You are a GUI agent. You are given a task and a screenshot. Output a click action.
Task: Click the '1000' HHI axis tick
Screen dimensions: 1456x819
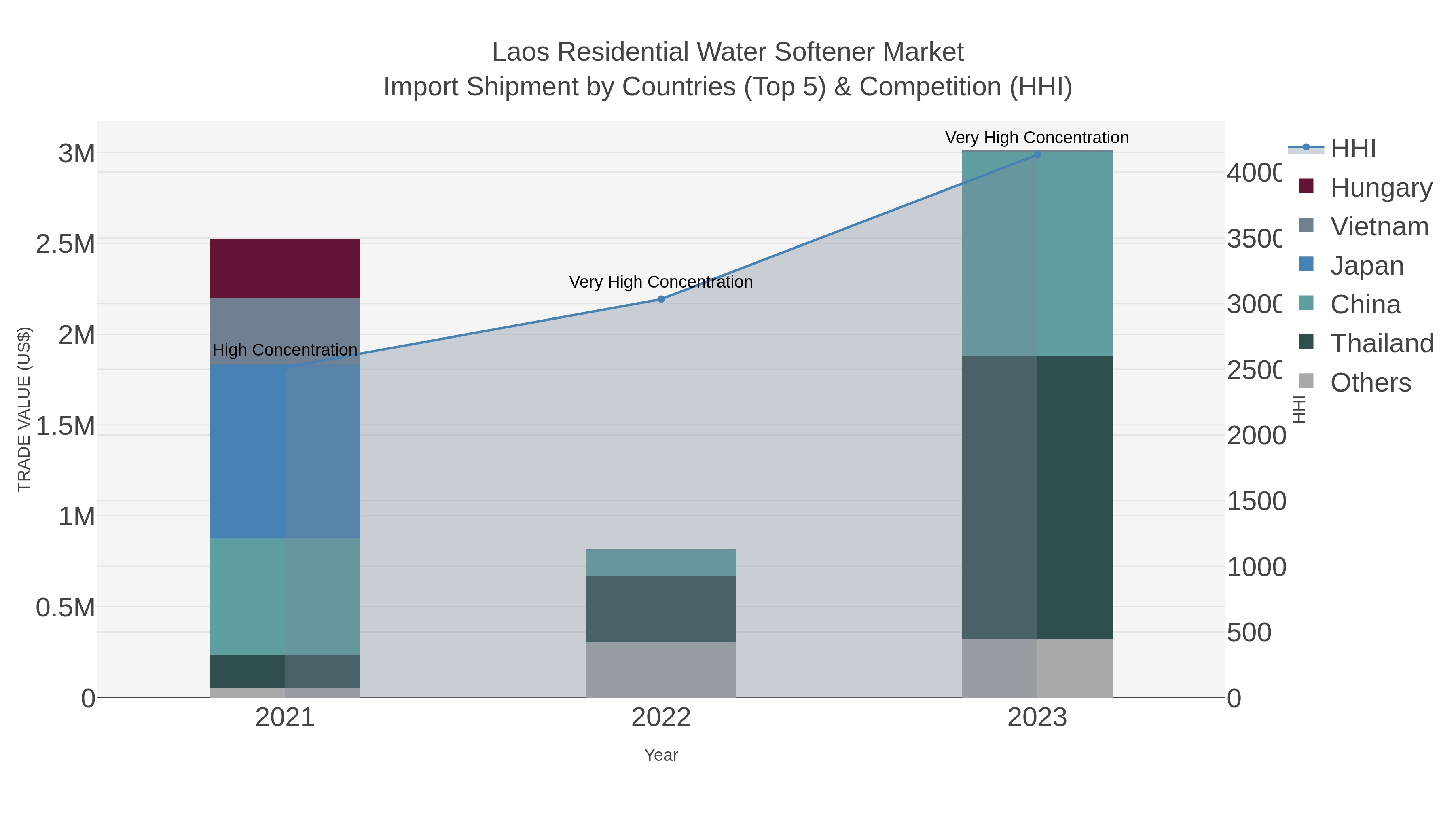[1257, 567]
